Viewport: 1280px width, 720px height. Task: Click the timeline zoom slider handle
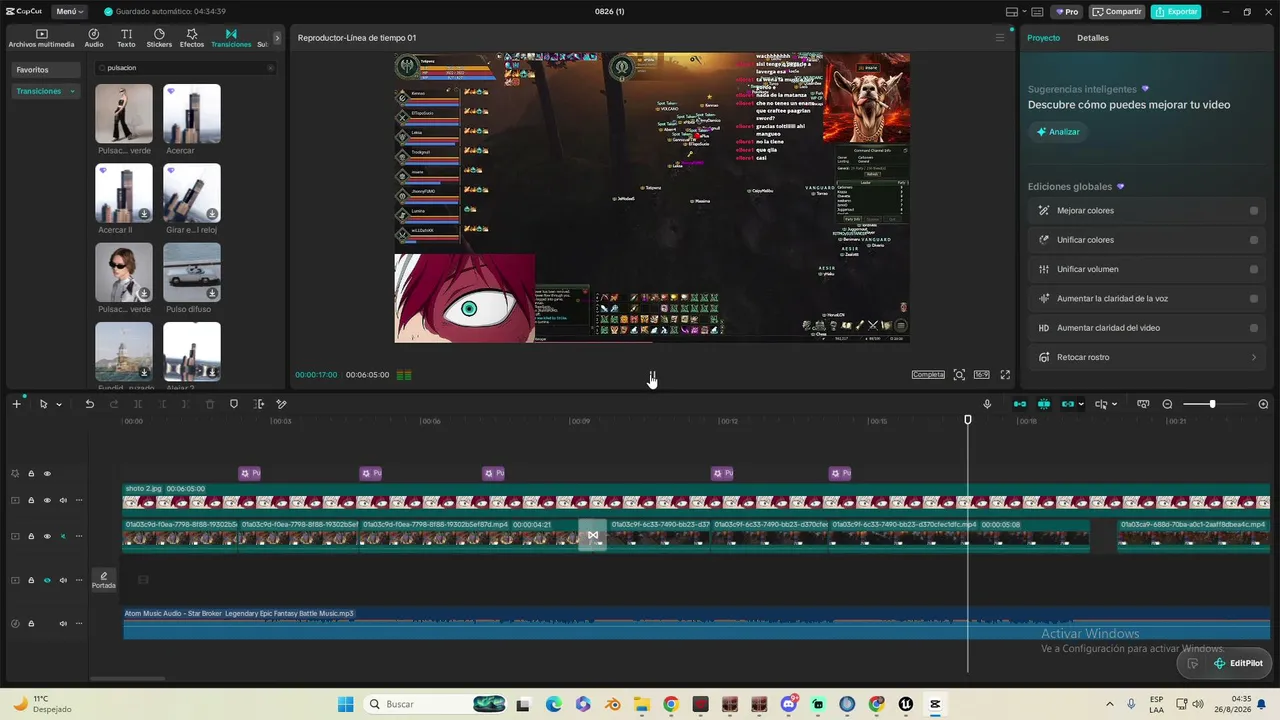[x=1212, y=404]
